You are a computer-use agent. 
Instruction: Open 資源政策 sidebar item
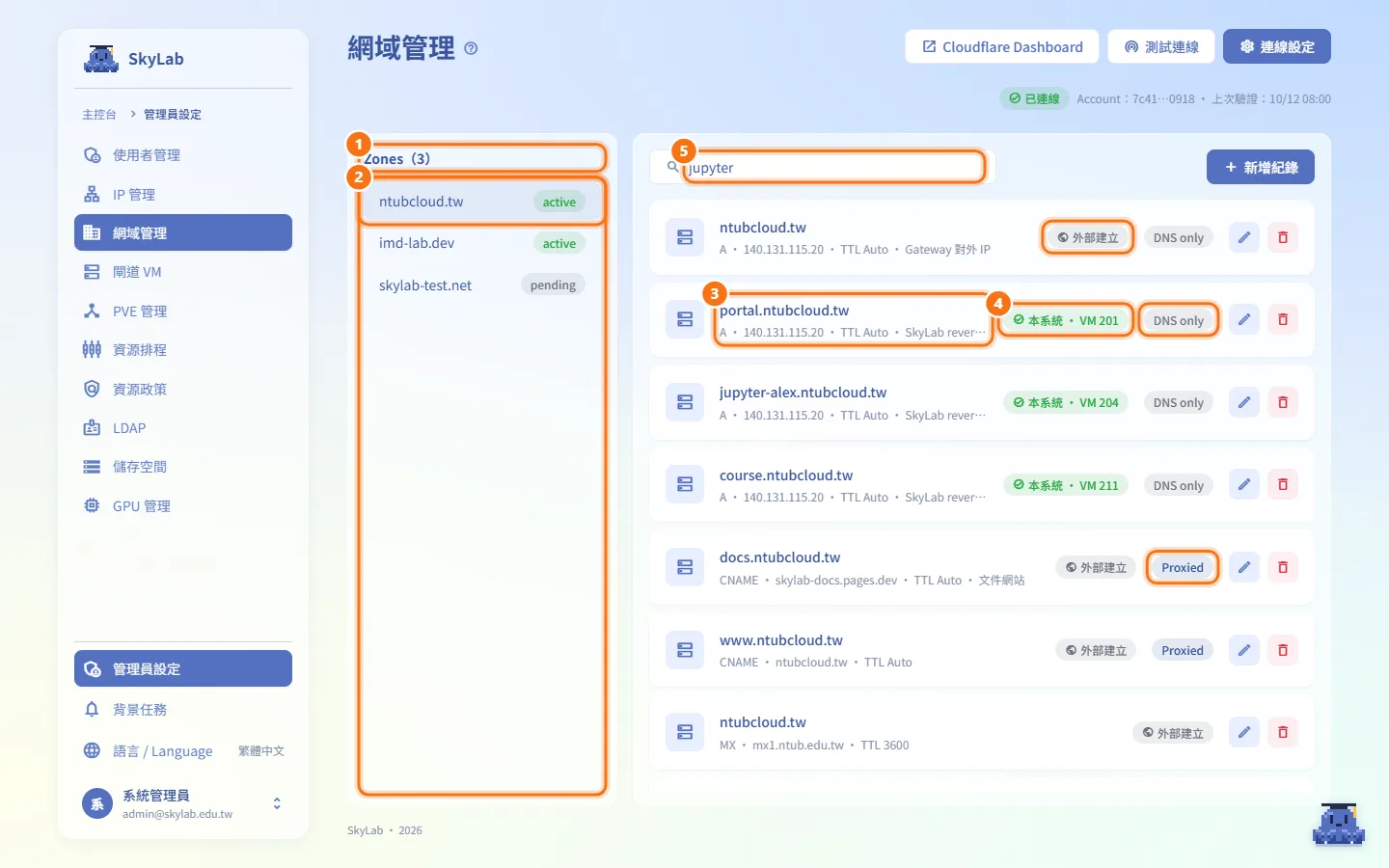183,389
